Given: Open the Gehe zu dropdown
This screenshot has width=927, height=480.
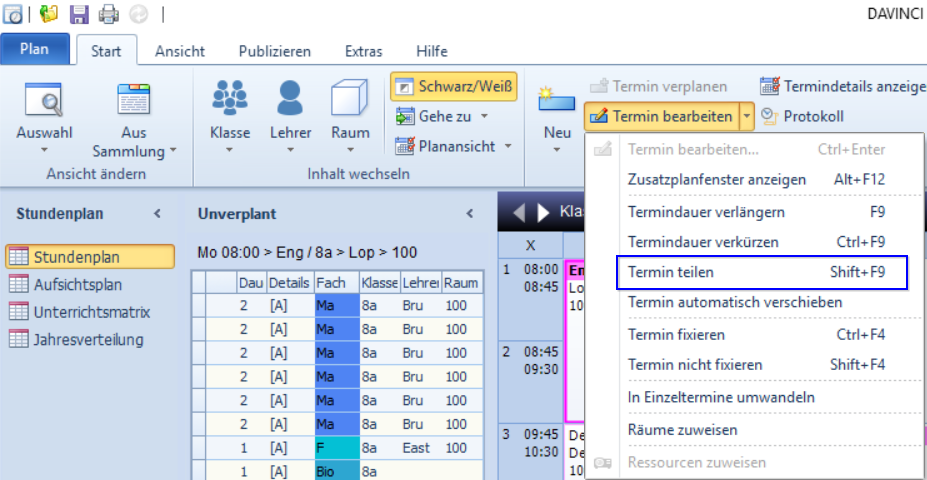Looking at the screenshot, I should 441,116.
